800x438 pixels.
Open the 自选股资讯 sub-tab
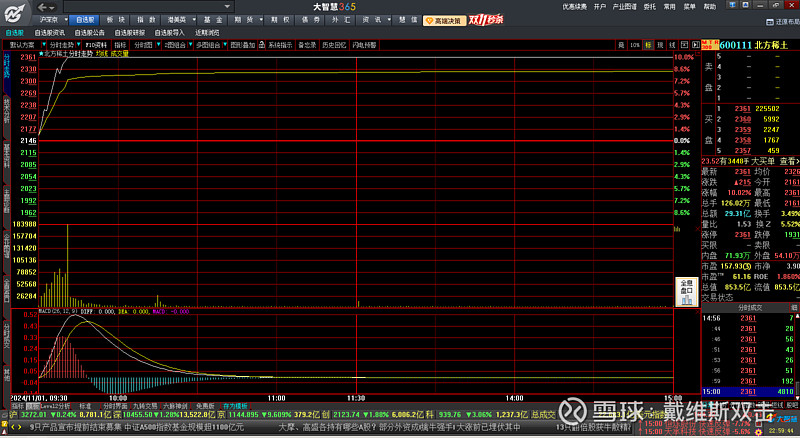pyautogui.click(x=49, y=33)
